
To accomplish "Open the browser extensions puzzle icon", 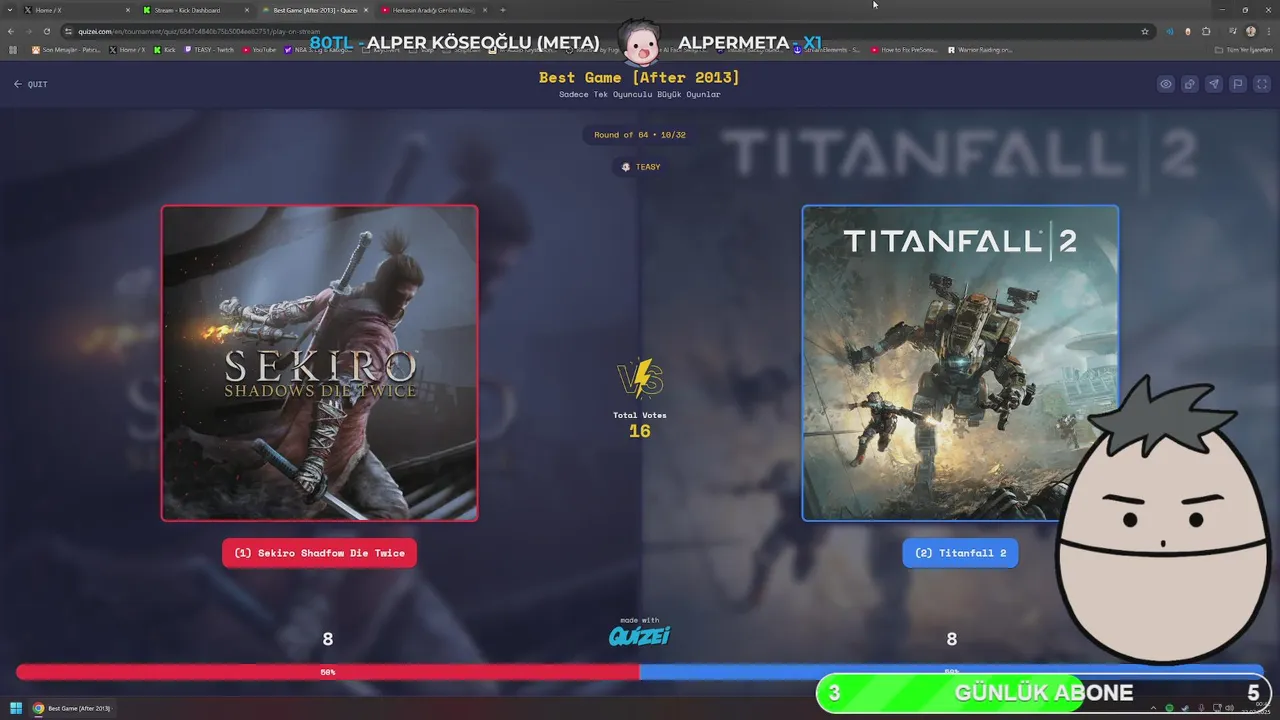I will (x=1206, y=31).
